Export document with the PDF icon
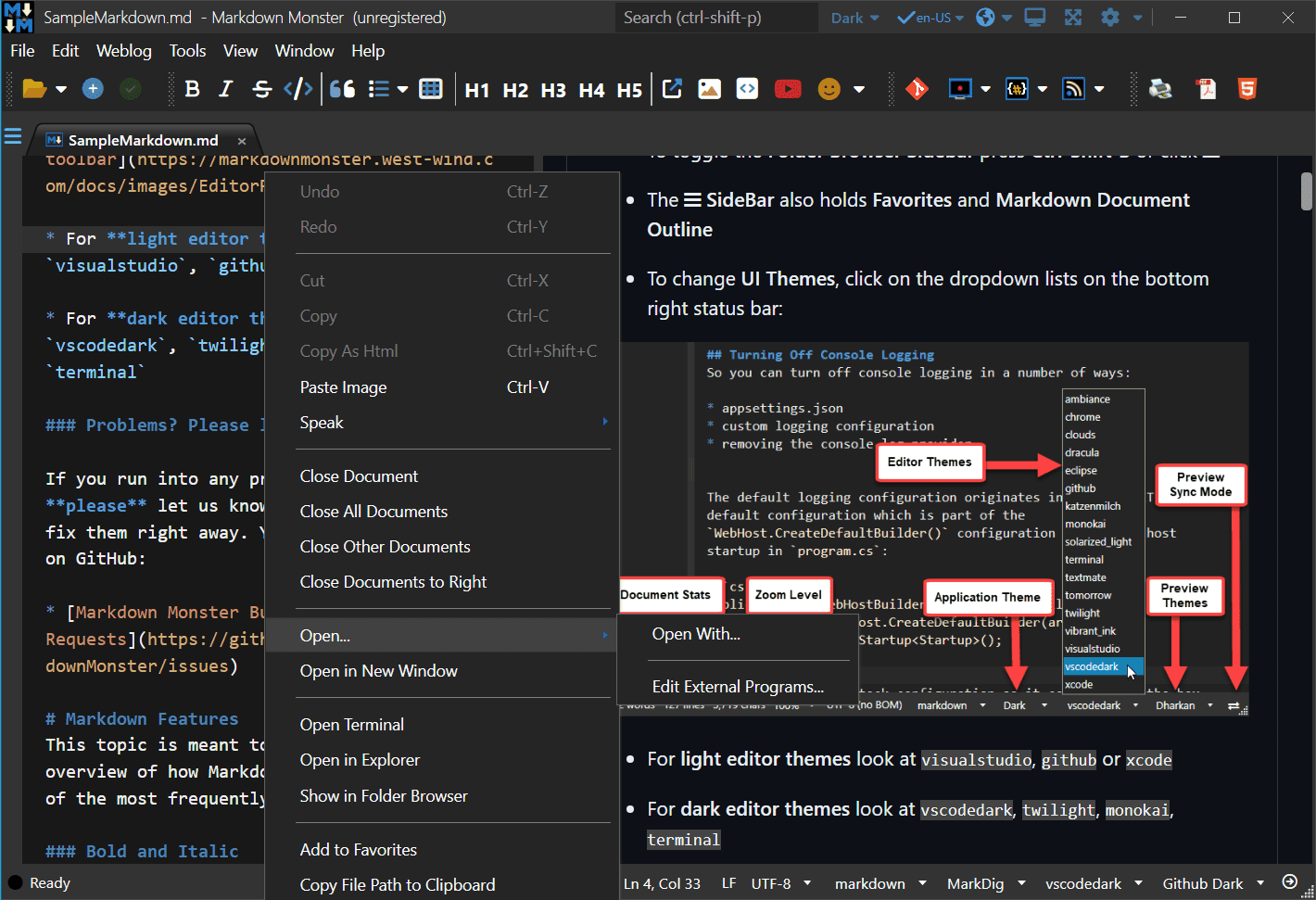Viewport: 1316px width, 900px height. [1206, 89]
